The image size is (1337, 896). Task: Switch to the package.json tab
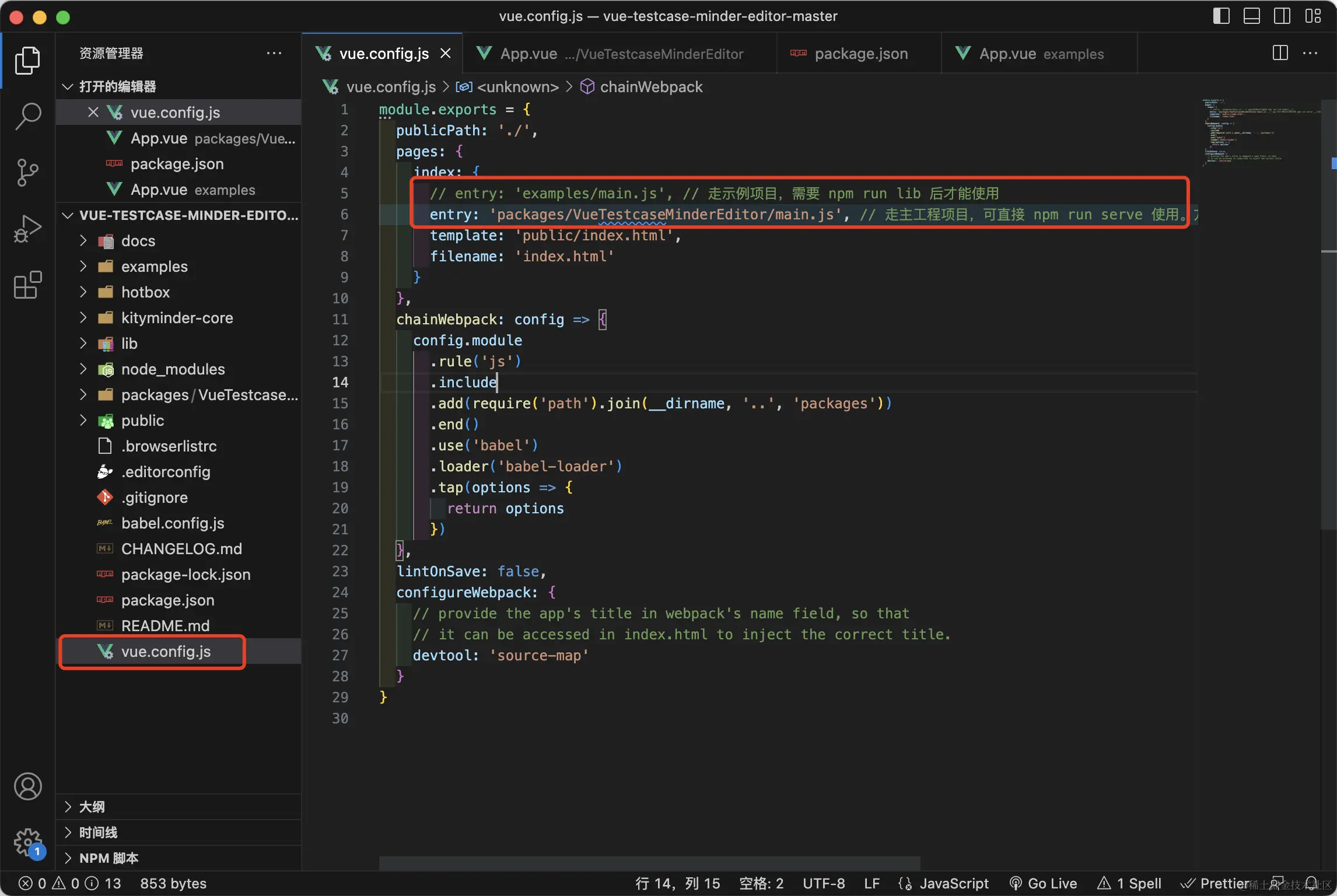point(860,54)
